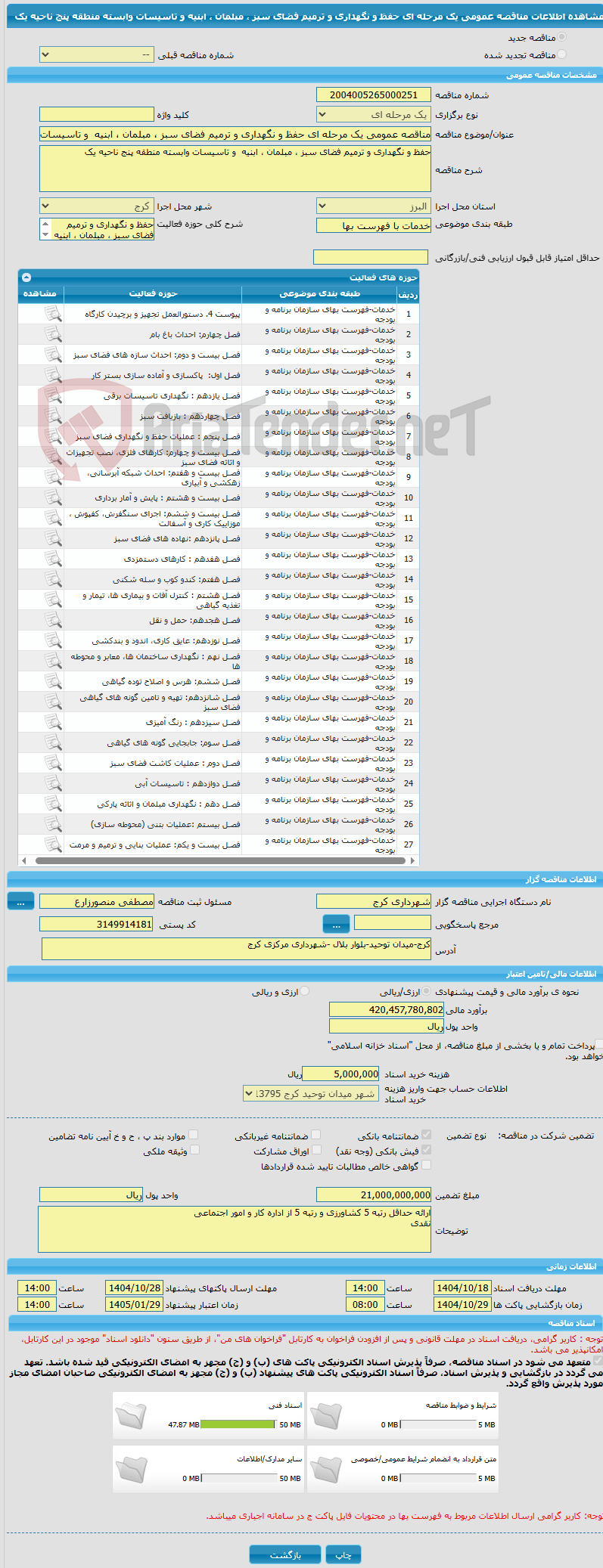
Task: Toggle the وثیقه ملکی checkbox
Action: [194, 1150]
